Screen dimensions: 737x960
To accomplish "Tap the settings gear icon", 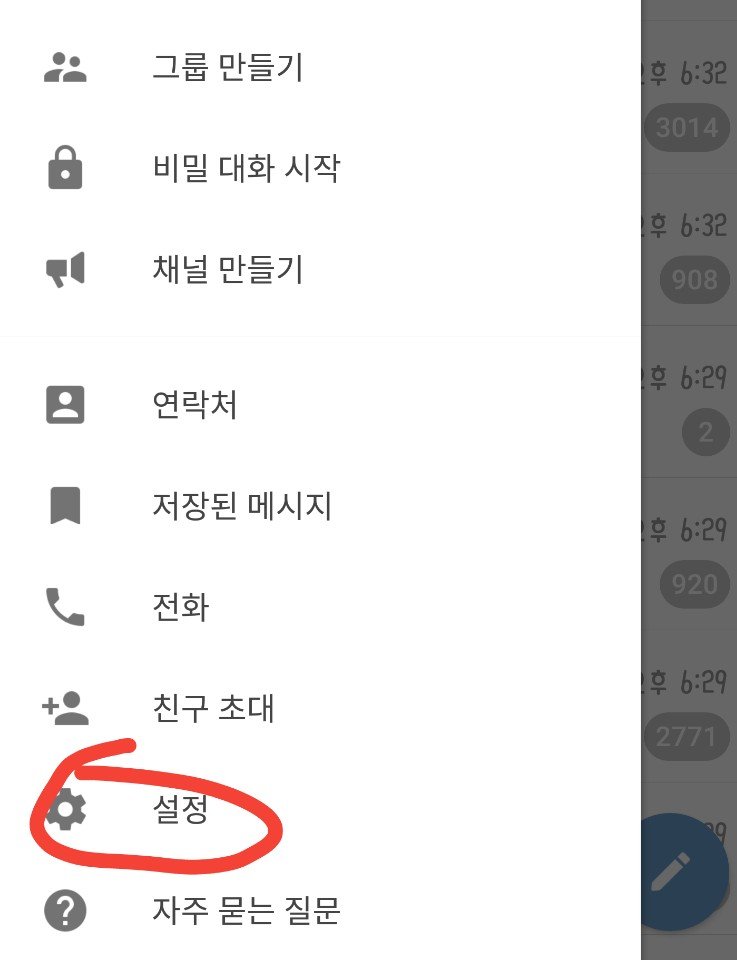I will tap(66, 809).
